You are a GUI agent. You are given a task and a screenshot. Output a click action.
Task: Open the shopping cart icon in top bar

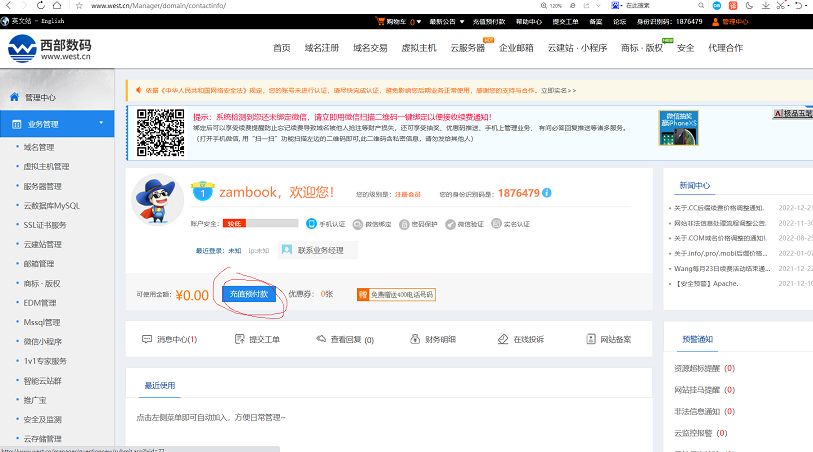pyautogui.click(x=381, y=21)
